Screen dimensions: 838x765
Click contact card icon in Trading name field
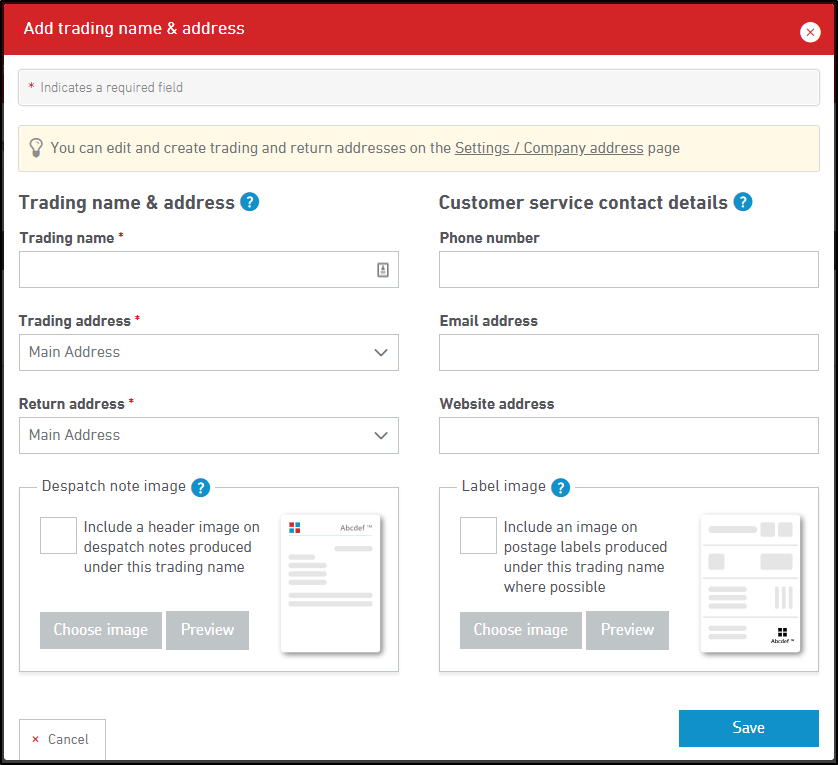coord(383,270)
